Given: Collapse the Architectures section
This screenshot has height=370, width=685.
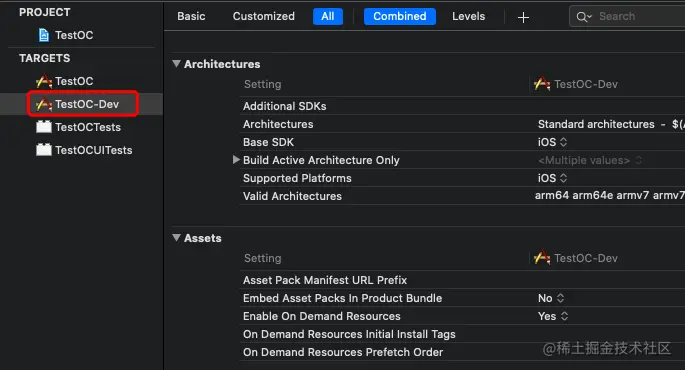Looking at the screenshot, I should point(176,64).
